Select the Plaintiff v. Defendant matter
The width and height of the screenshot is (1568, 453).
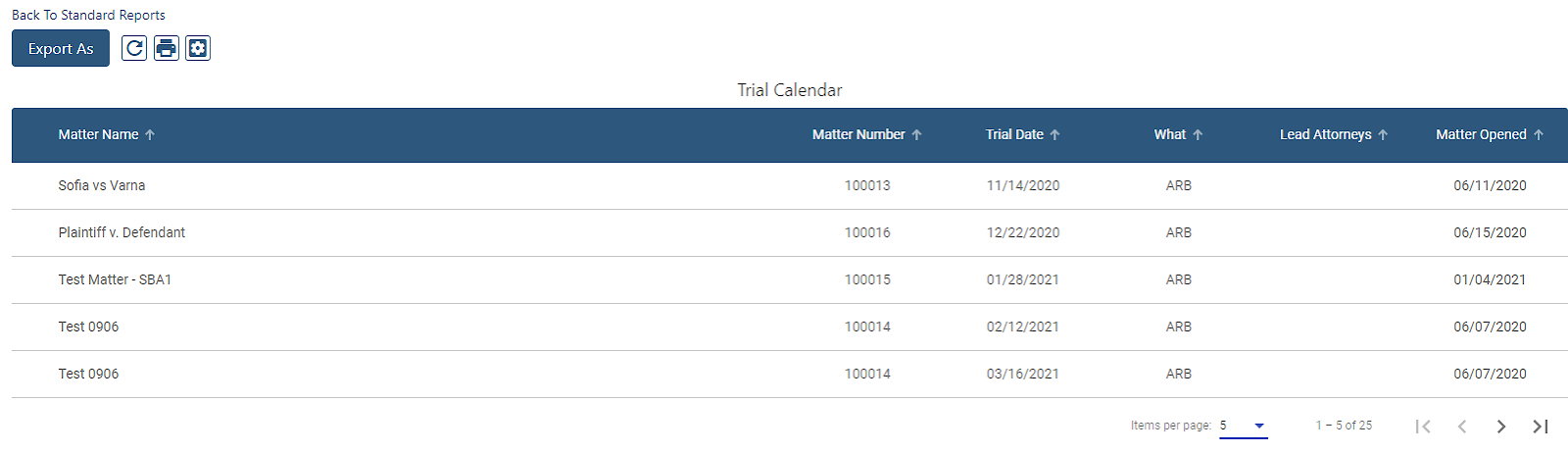click(122, 232)
